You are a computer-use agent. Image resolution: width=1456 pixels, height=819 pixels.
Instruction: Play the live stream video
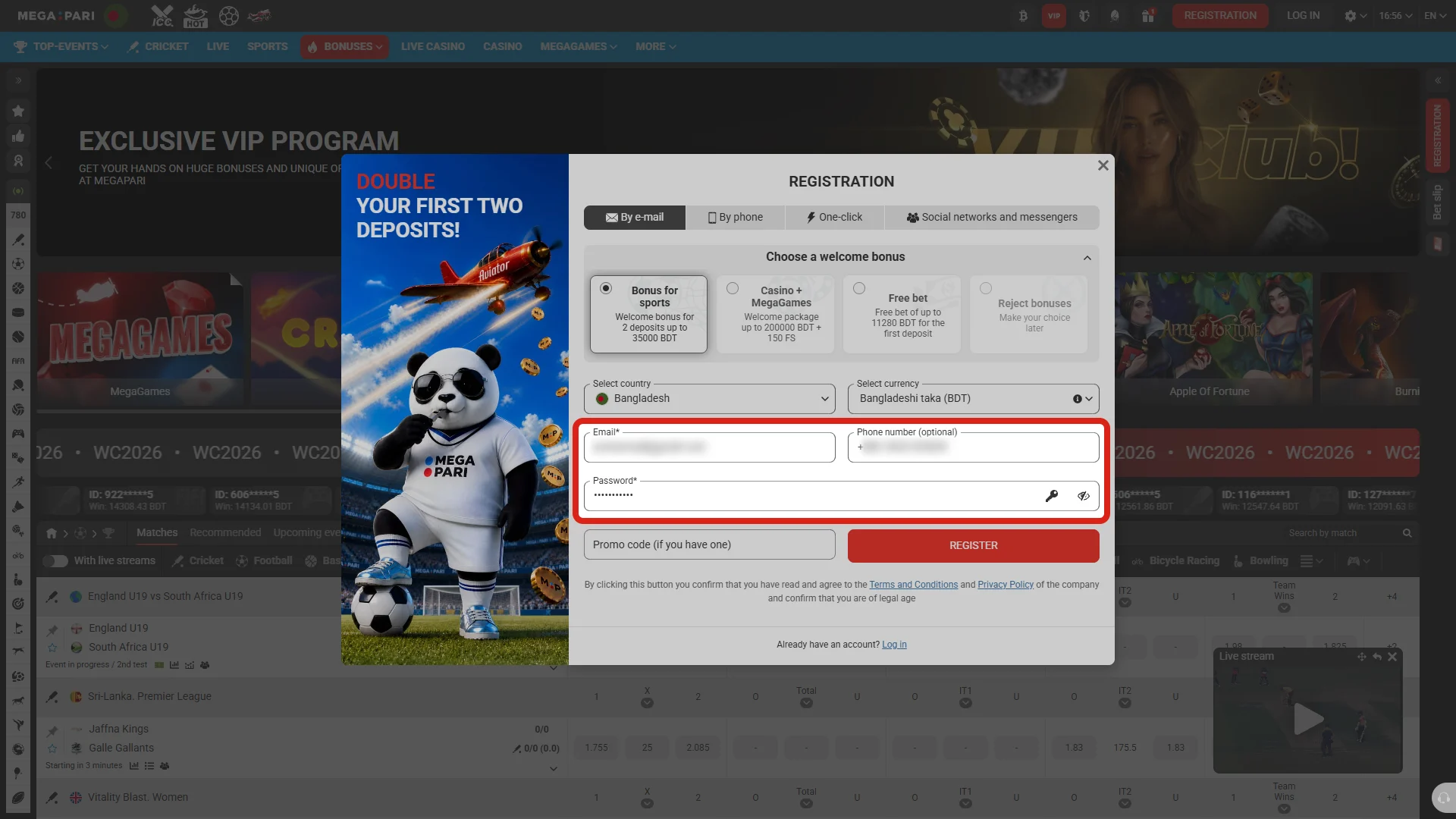click(1308, 719)
